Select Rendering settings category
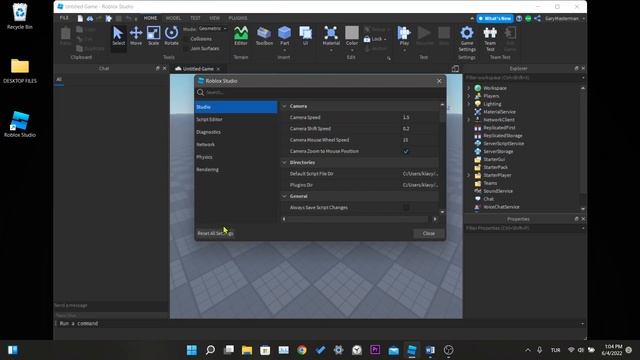 coord(236,170)
